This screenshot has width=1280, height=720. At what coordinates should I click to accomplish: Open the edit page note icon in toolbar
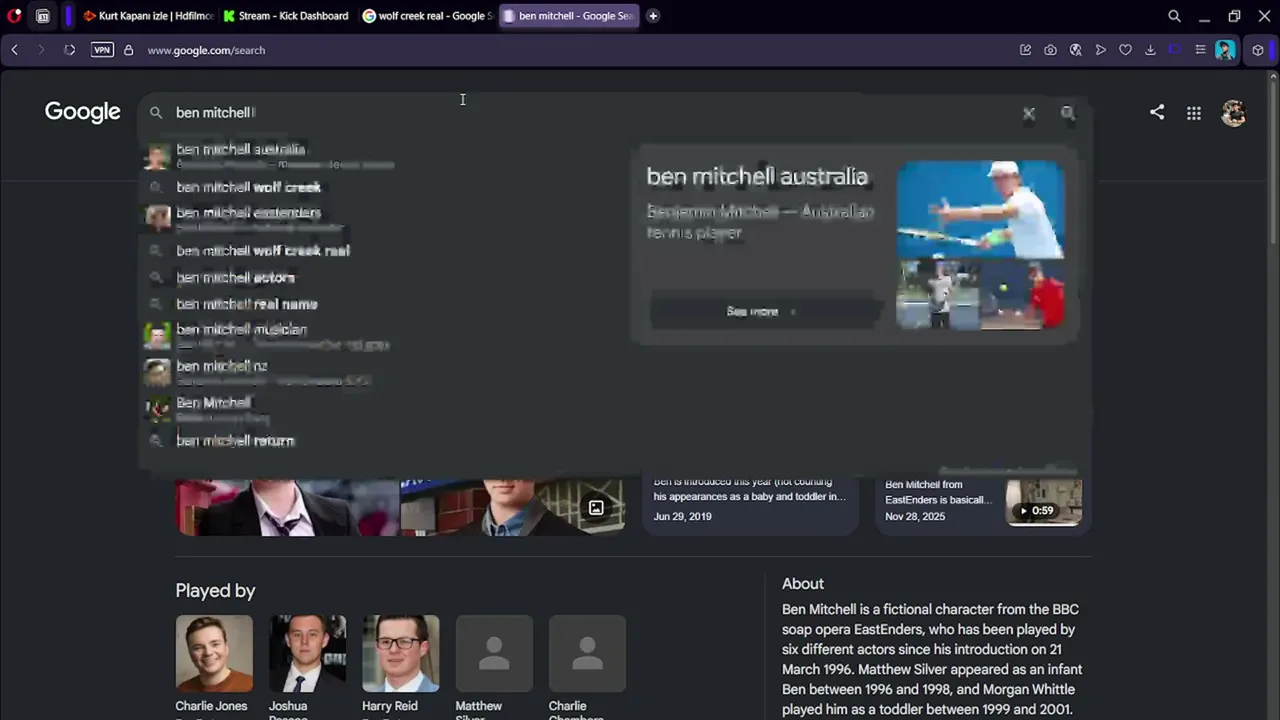pos(1025,50)
